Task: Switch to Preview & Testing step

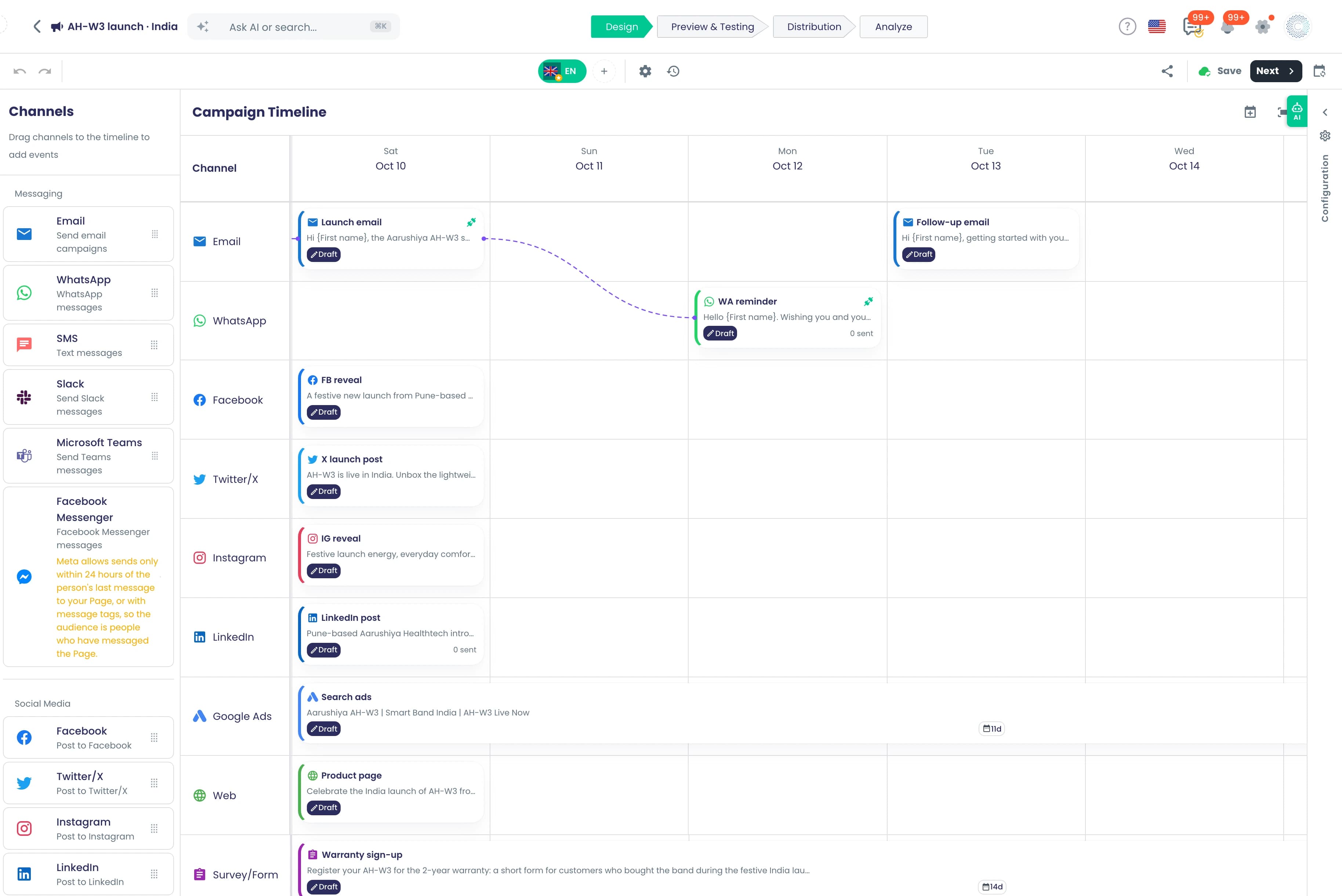Action: 712,27
